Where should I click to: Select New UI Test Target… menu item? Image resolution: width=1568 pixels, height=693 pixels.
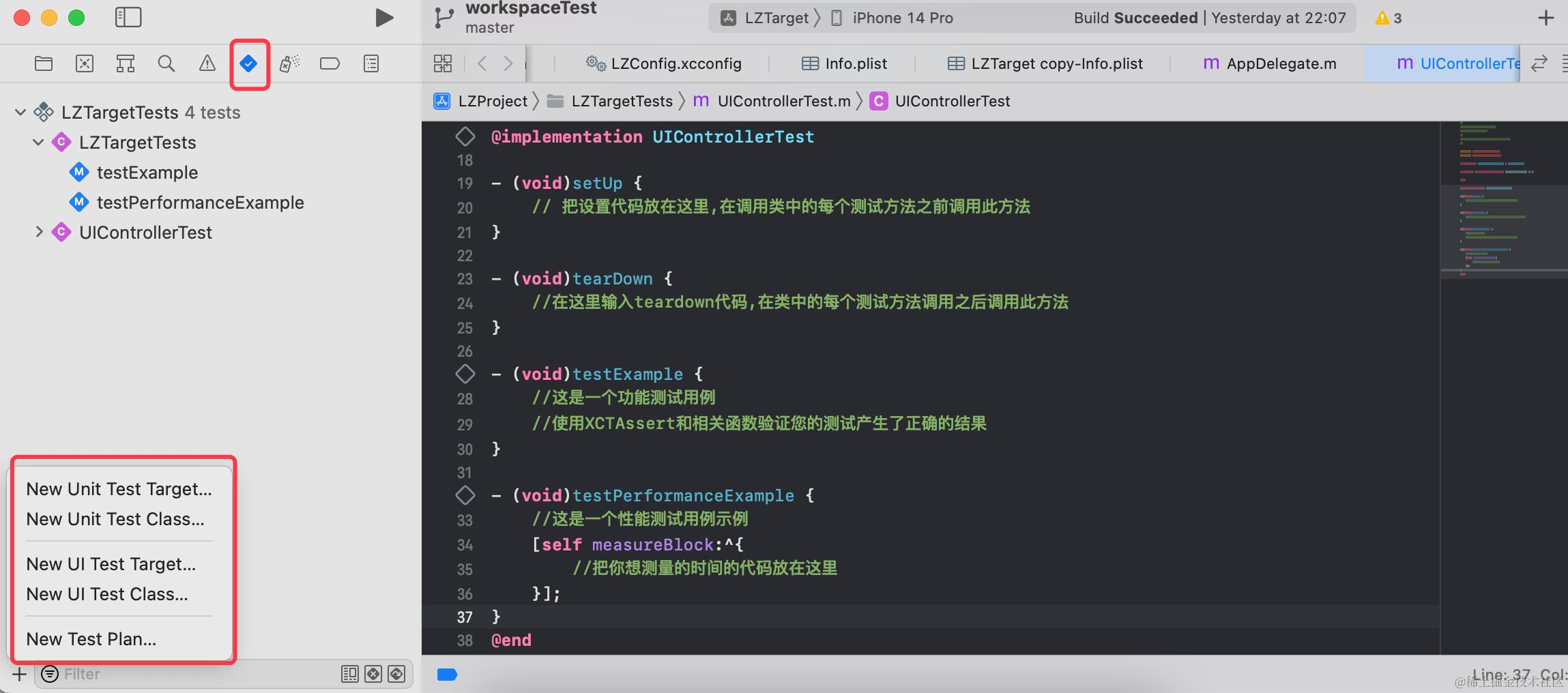119,564
